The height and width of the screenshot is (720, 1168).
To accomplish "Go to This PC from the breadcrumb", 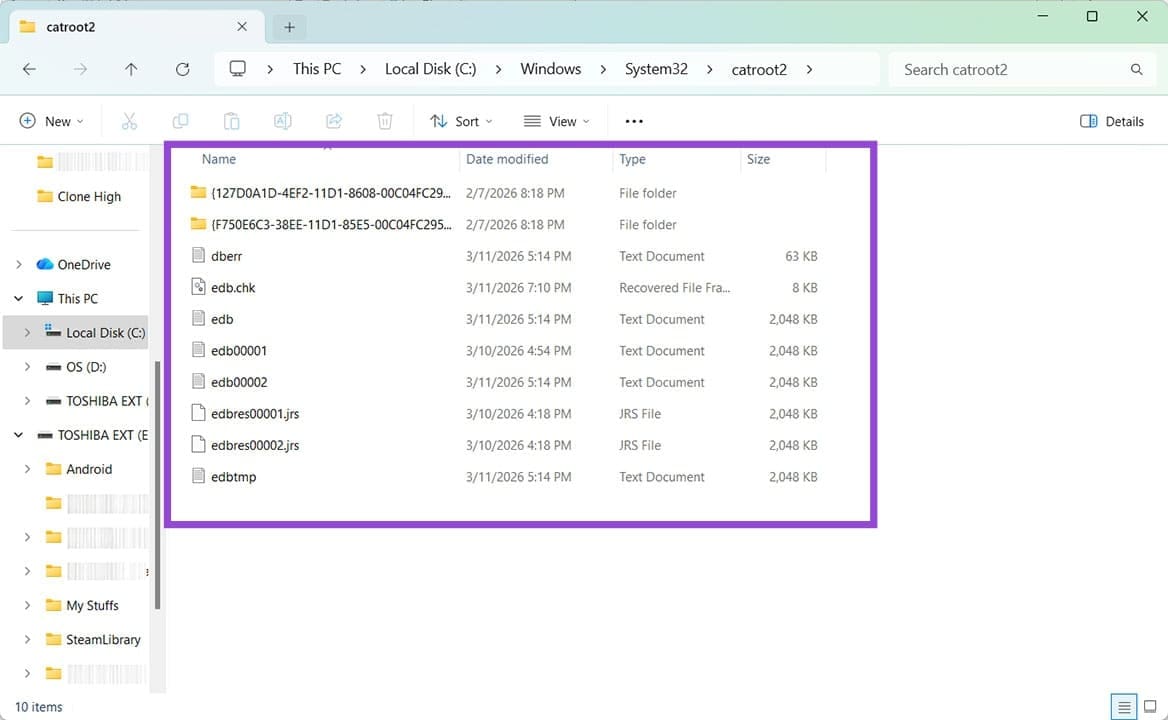I will [x=316, y=69].
